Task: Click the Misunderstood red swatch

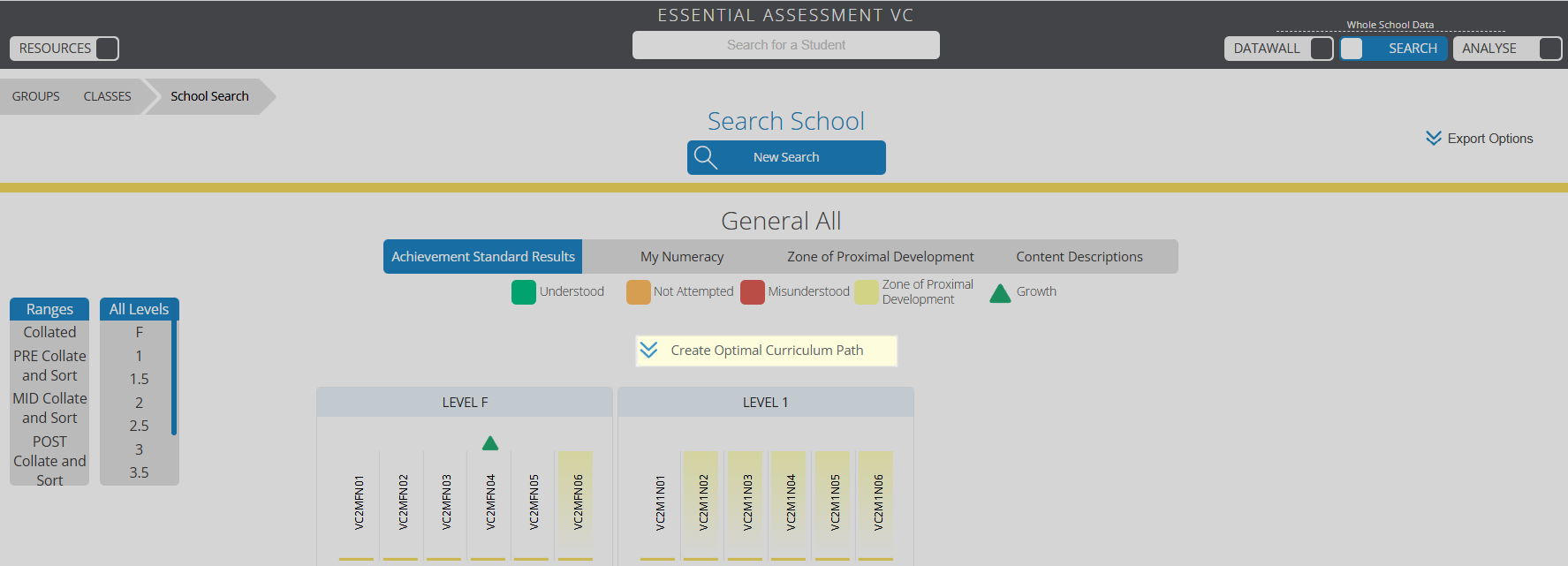Action: (x=753, y=292)
